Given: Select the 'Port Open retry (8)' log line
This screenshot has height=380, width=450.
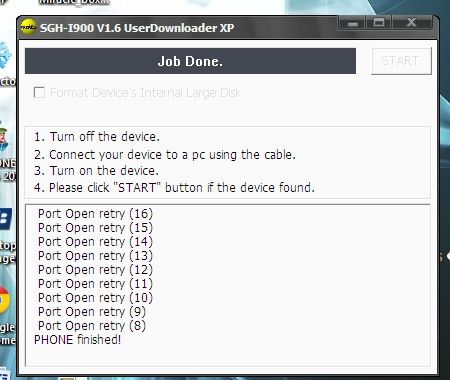Looking at the screenshot, I should coord(92,326).
